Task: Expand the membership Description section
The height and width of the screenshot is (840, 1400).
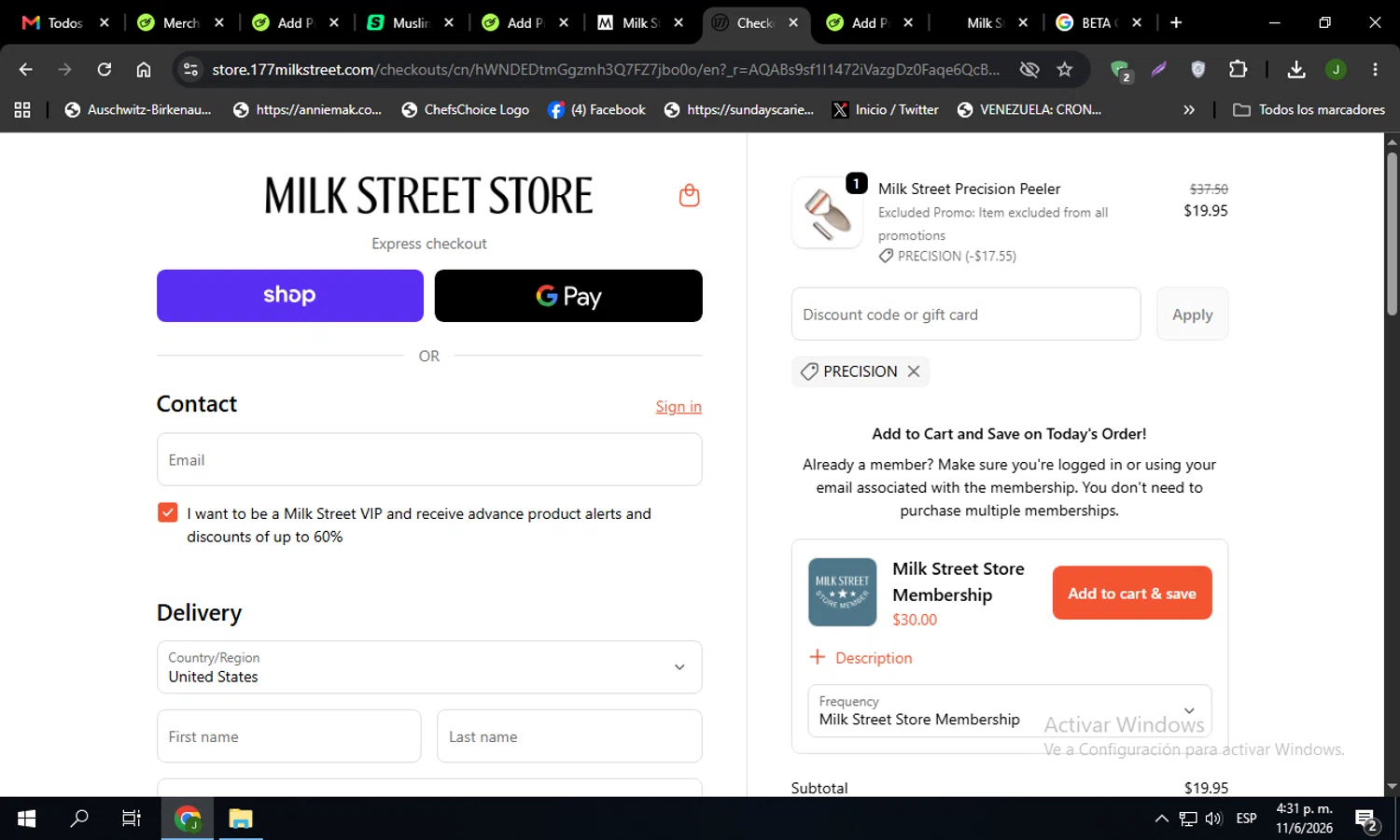Action: point(861,658)
